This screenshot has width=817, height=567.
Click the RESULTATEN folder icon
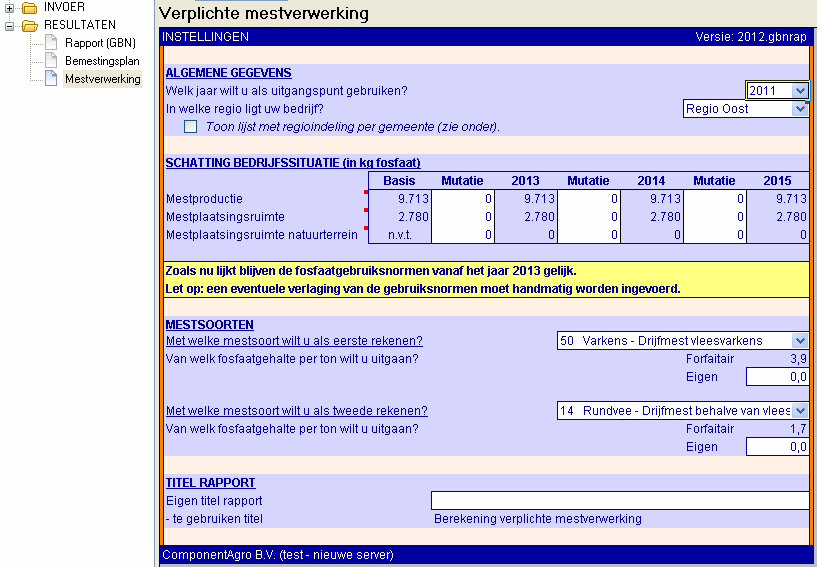pos(29,25)
